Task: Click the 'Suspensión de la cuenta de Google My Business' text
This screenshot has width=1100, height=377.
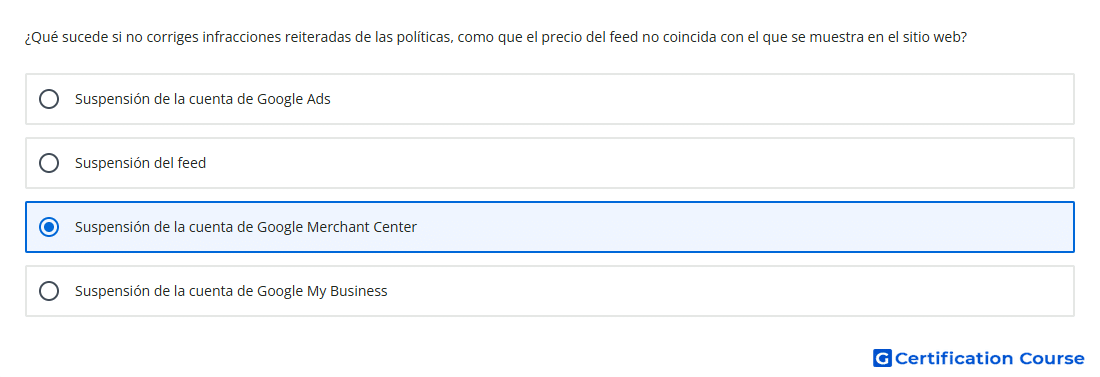Action: point(231,291)
